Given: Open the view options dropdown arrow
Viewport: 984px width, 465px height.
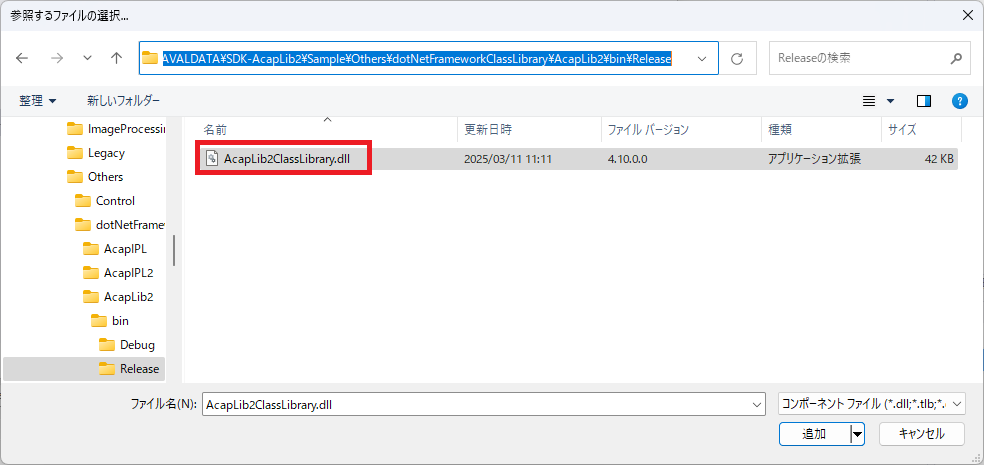Looking at the screenshot, I should click(x=890, y=101).
